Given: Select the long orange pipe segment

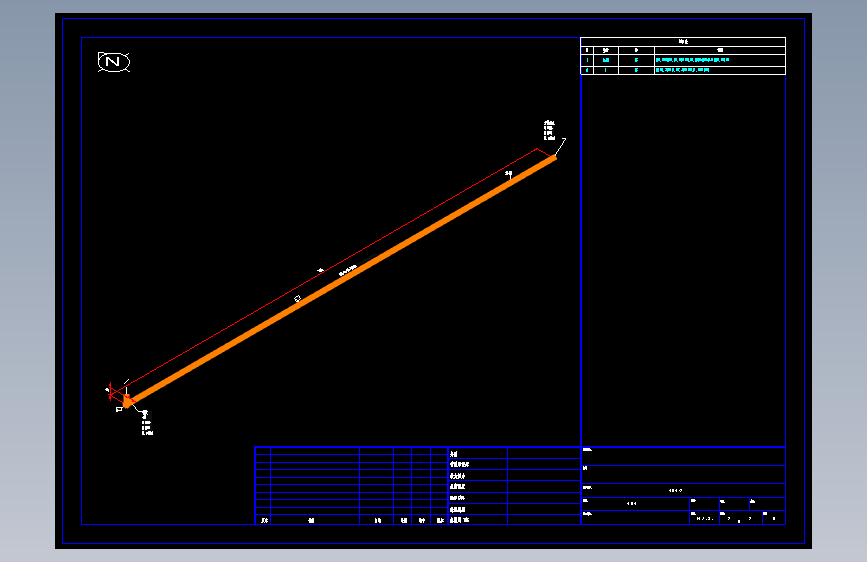Looking at the screenshot, I should (x=343, y=280).
